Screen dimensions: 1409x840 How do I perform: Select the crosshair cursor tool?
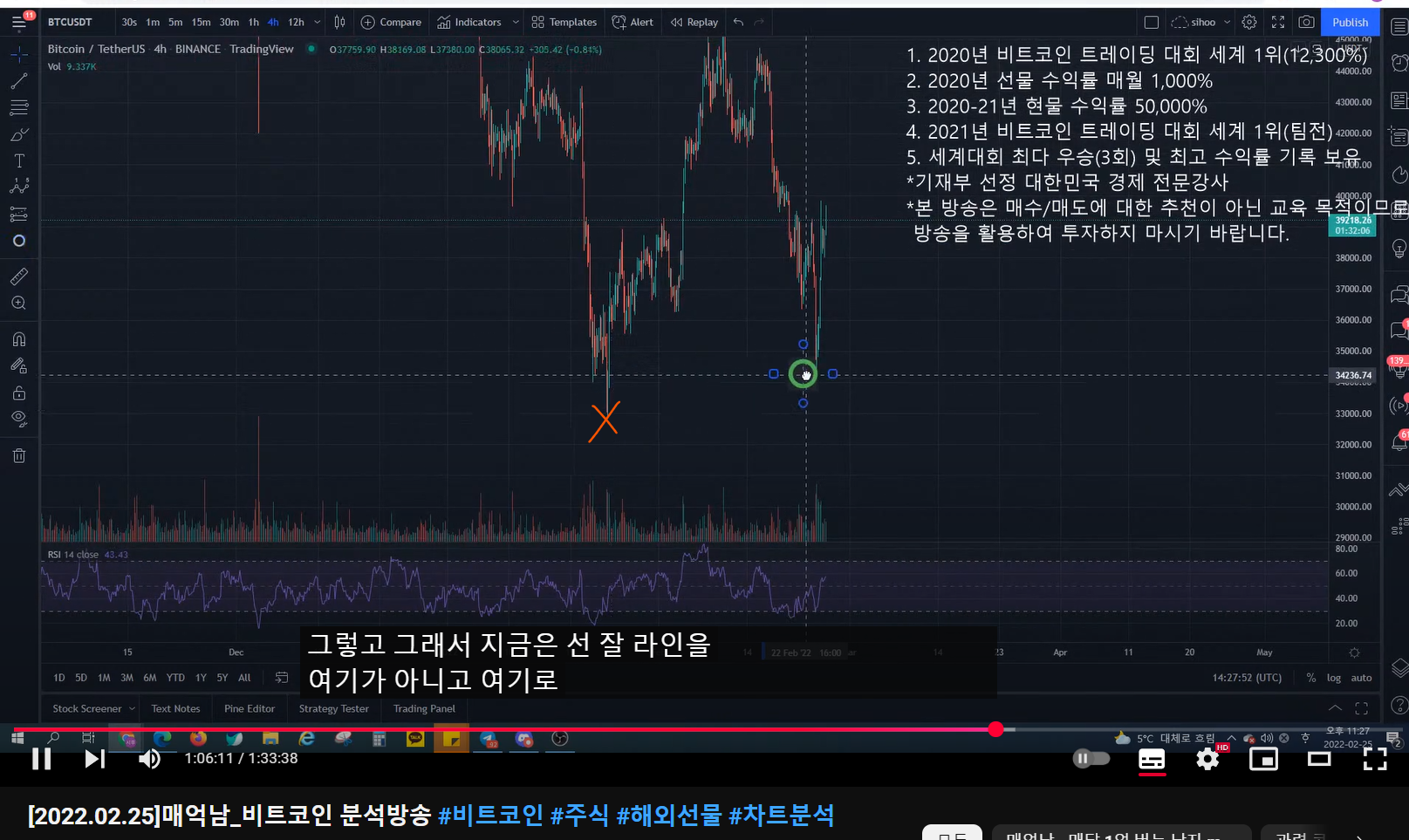19,55
